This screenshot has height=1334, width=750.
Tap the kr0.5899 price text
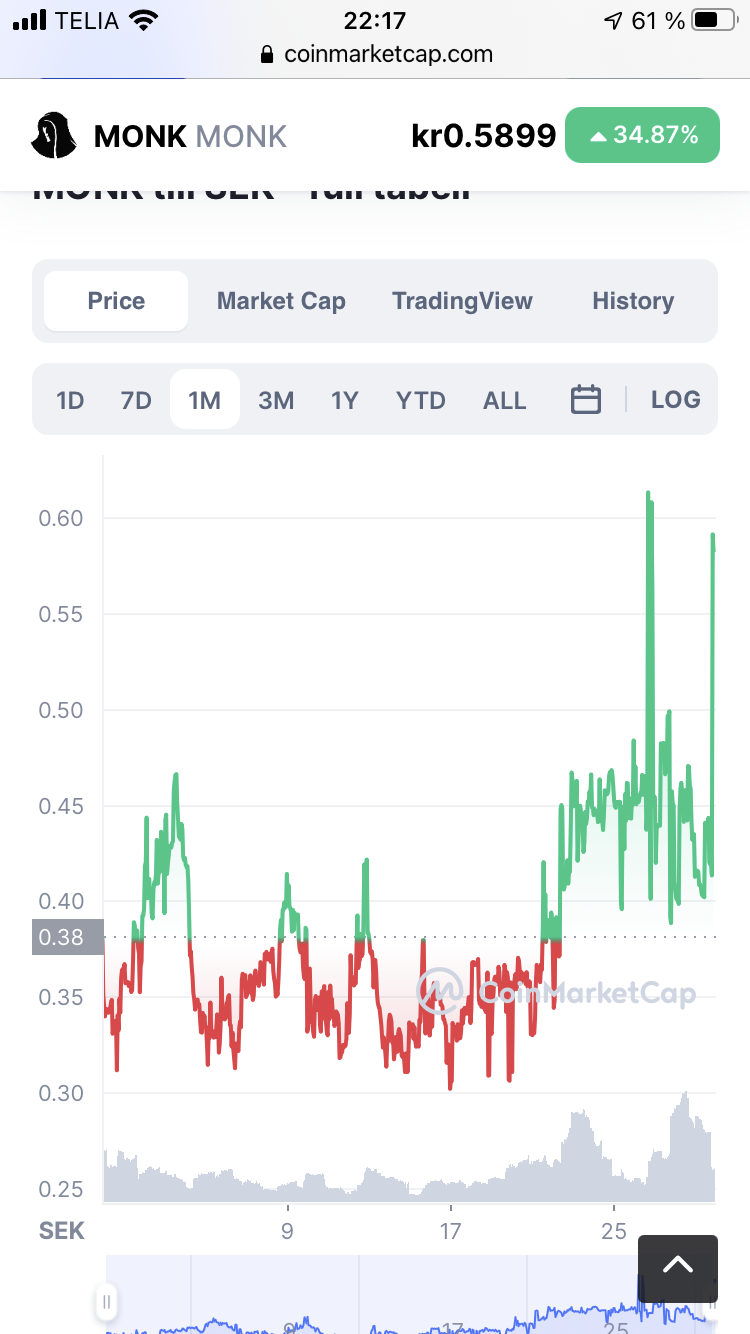(483, 135)
